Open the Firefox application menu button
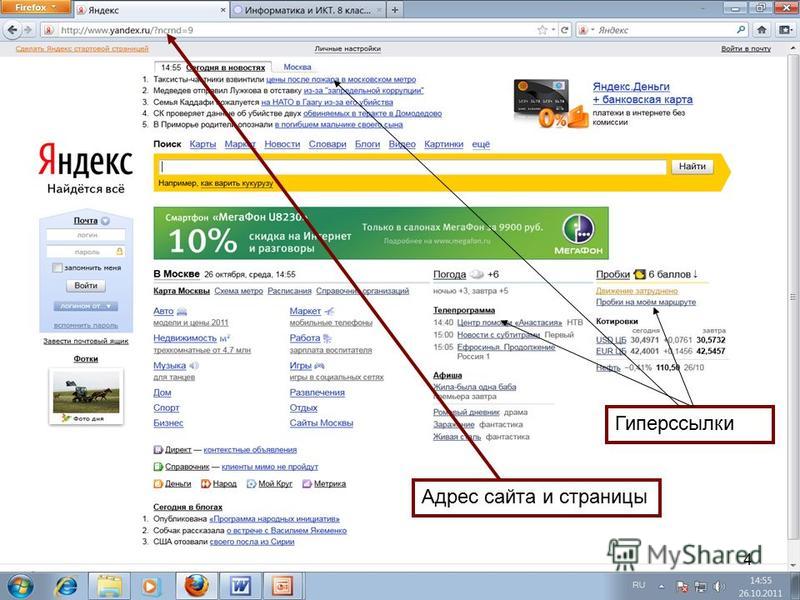Image resolution: width=800 pixels, height=600 pixels. click(35, 7)
